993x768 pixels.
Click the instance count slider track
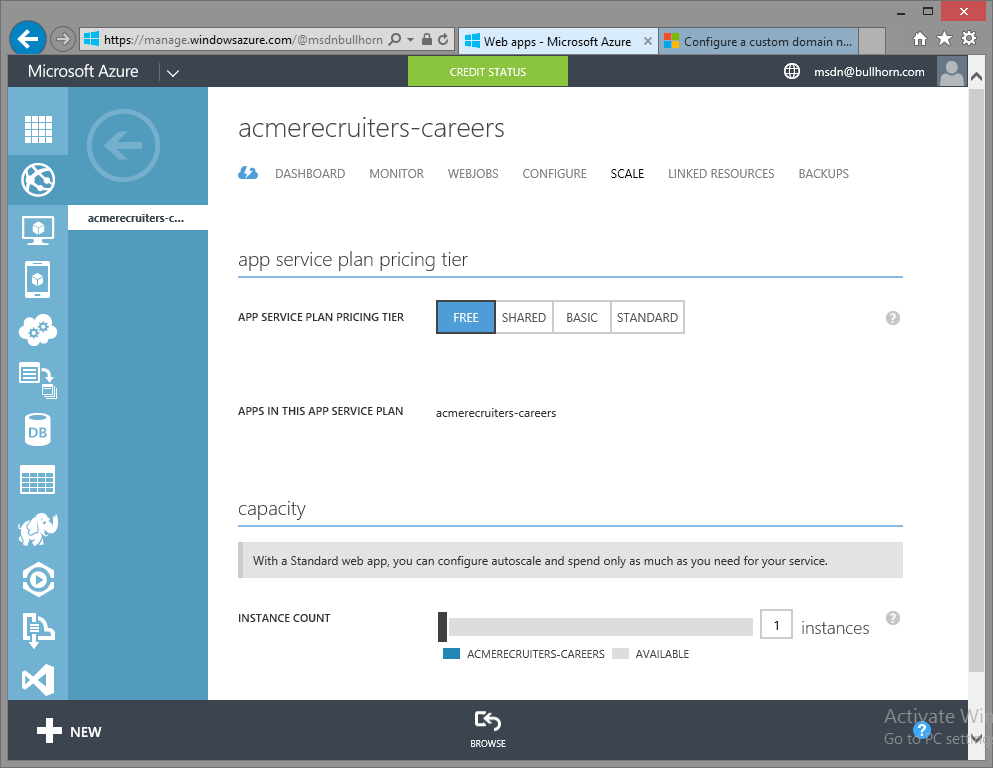[x=600, y=627]
